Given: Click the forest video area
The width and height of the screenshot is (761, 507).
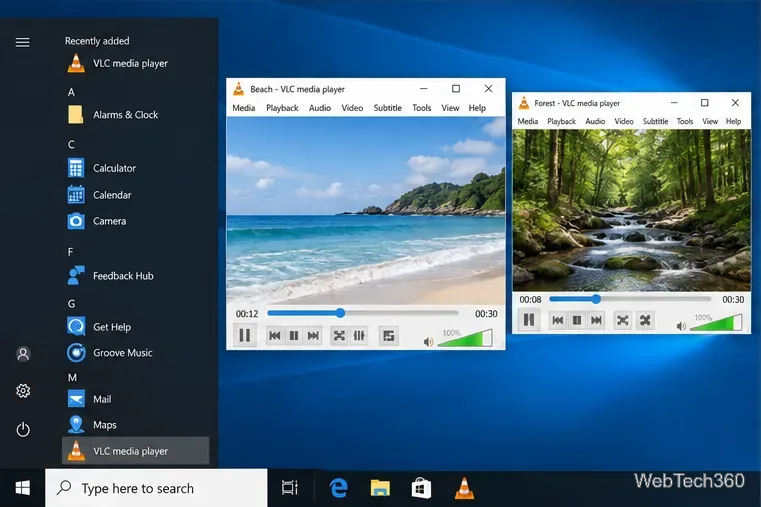Looking at the screenshot, I should (631, 211).
